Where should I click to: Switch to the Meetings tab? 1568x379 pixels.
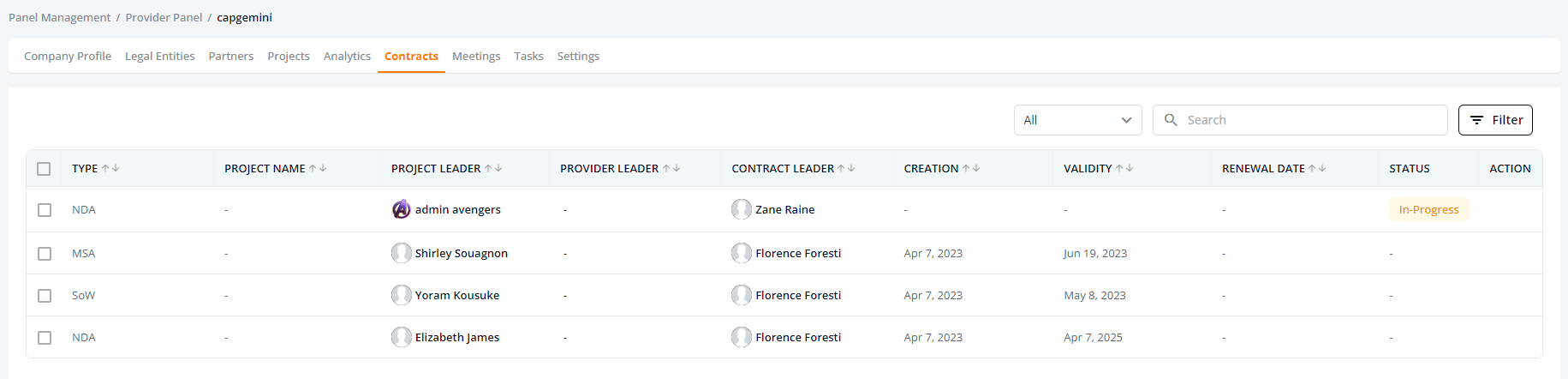[x=476, y=56]
